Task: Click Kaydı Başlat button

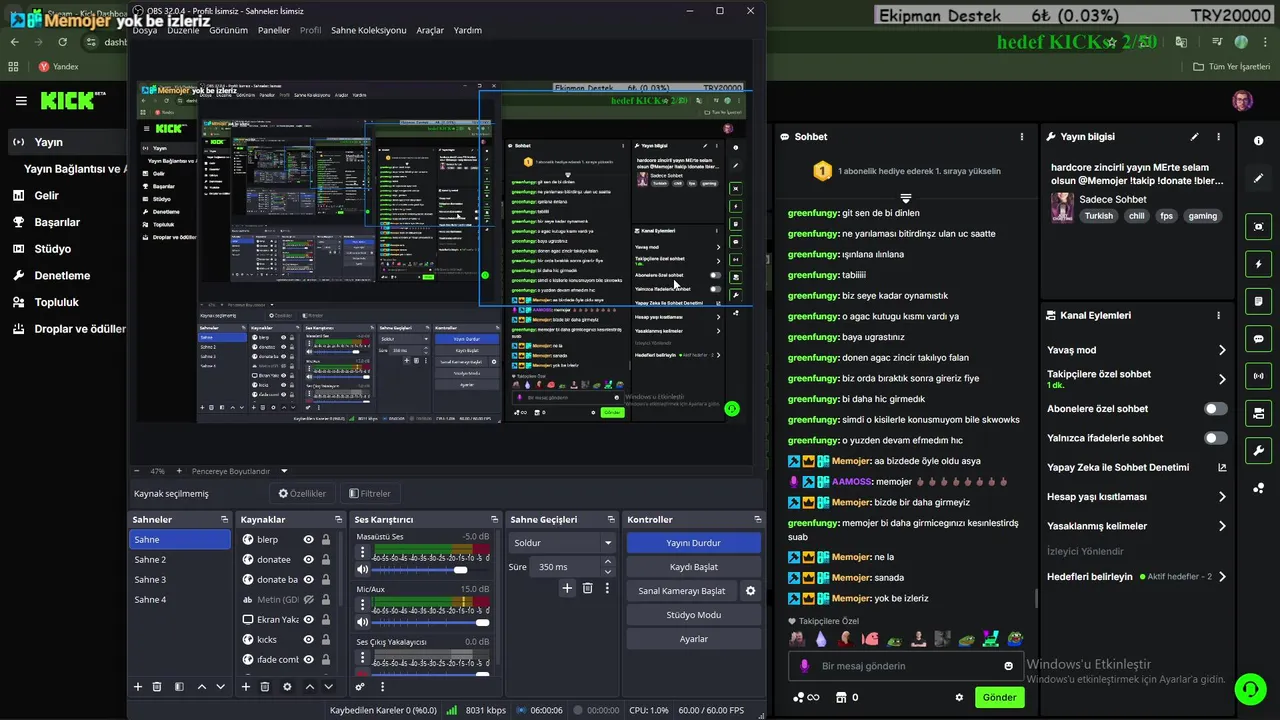Action: point(693,567)
